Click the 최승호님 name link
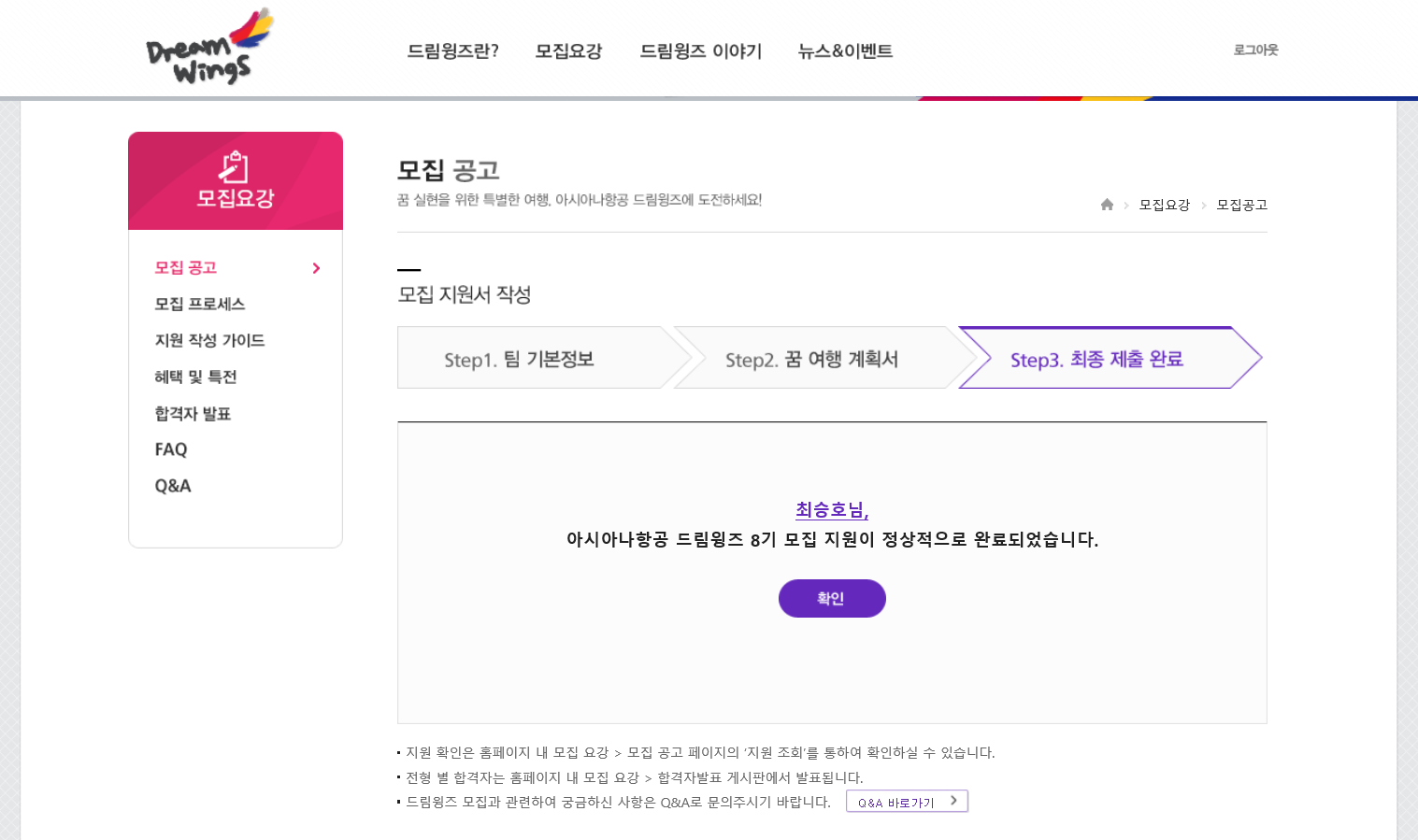 (x=832, y=510)
